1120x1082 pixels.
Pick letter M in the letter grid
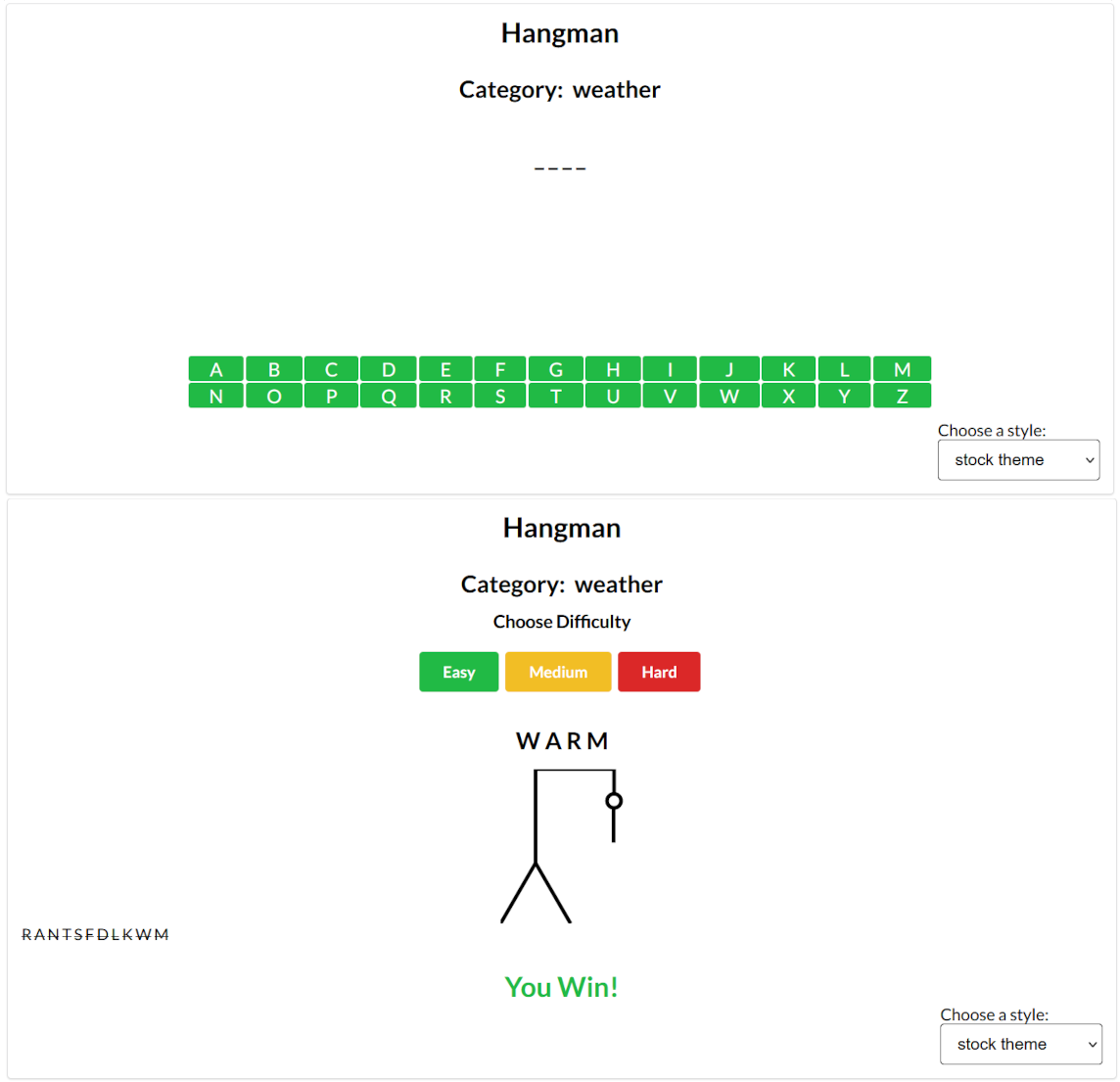point(902,369)
